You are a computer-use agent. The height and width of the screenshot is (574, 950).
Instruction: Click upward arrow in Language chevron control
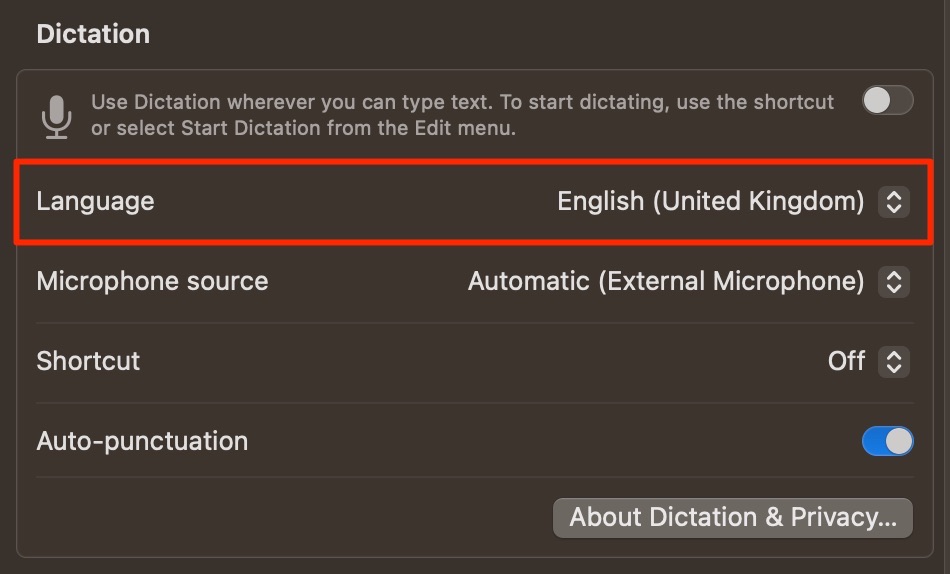click(894, 195)
